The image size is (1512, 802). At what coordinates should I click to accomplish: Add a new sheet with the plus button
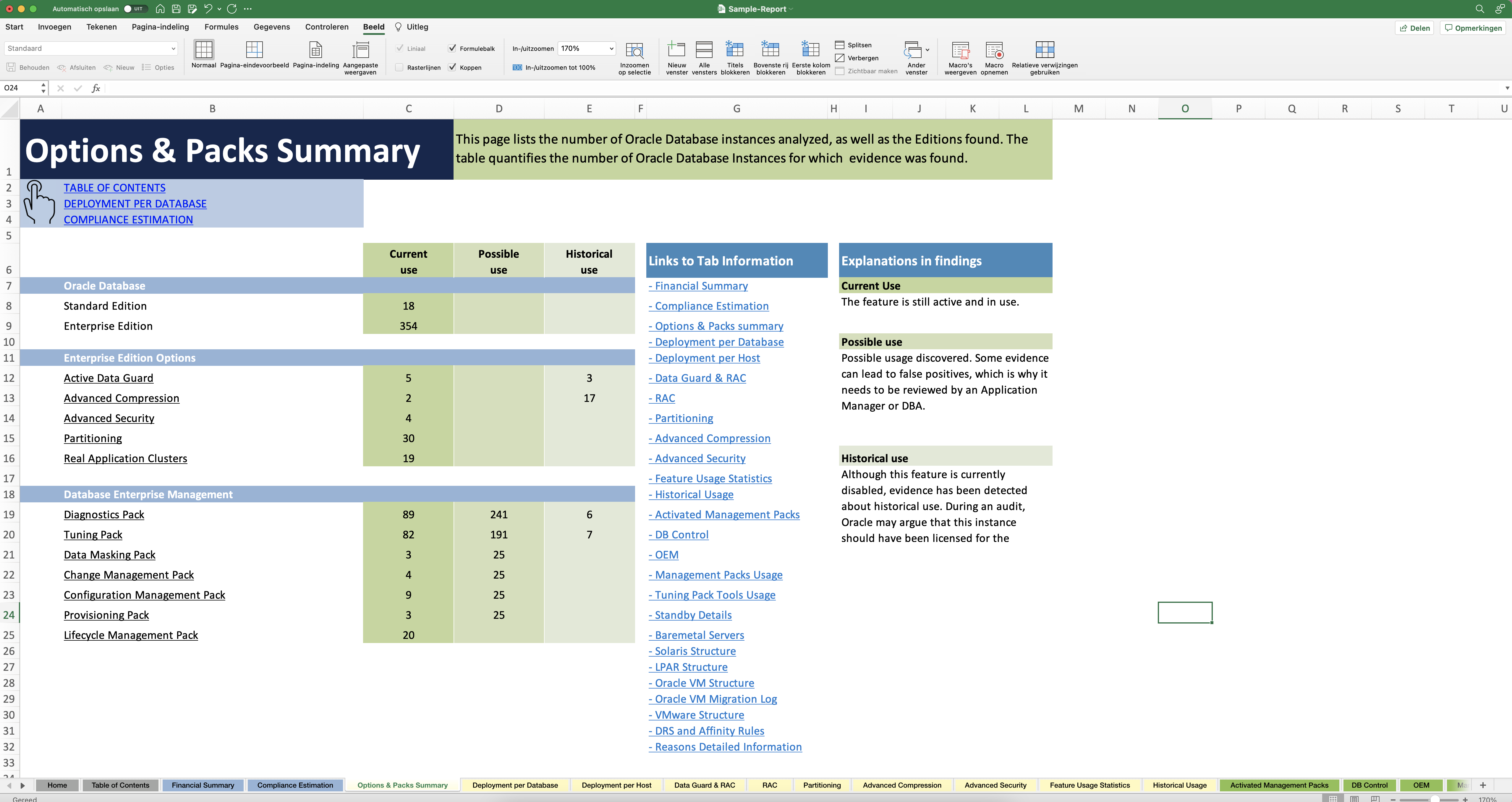click(1483, 785)
